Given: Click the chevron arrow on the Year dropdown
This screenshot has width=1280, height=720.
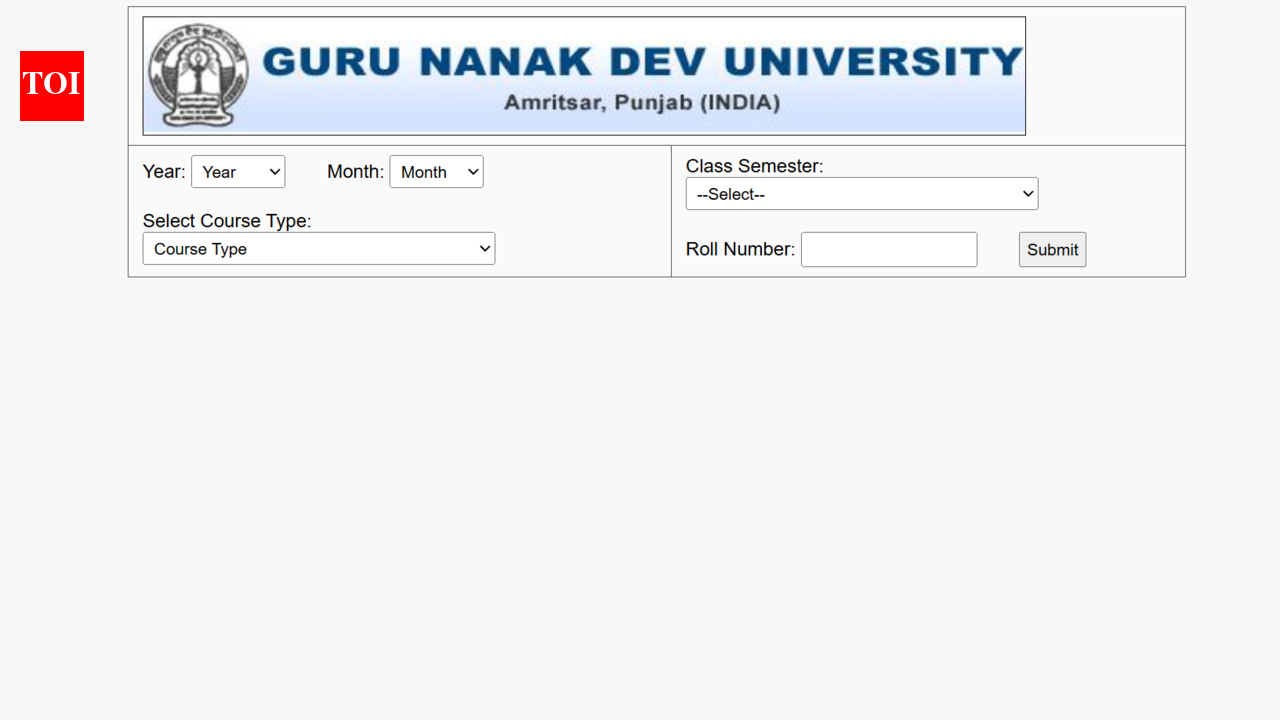Looking at the screenshot, I should click(273, 171).
